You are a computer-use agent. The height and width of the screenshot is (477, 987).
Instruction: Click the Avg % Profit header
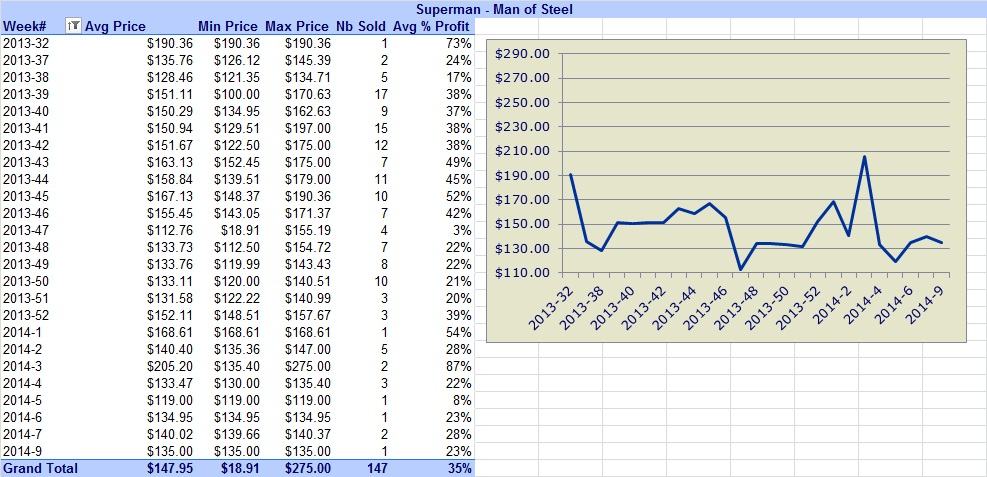432,26
